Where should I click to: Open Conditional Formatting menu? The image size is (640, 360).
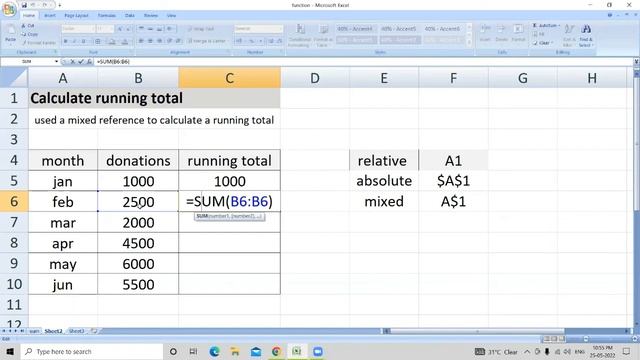300,35
